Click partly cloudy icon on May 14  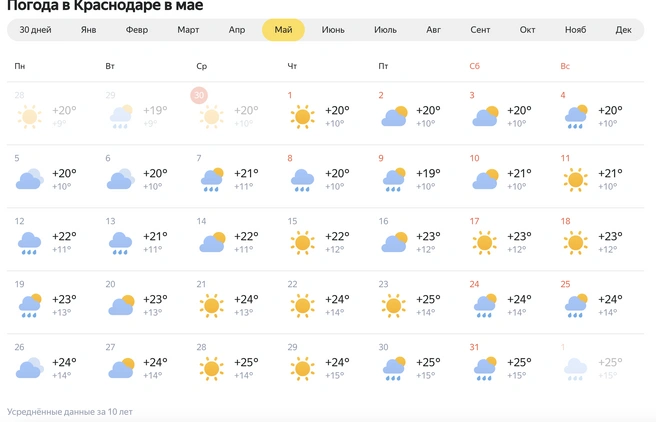point(212,242)
